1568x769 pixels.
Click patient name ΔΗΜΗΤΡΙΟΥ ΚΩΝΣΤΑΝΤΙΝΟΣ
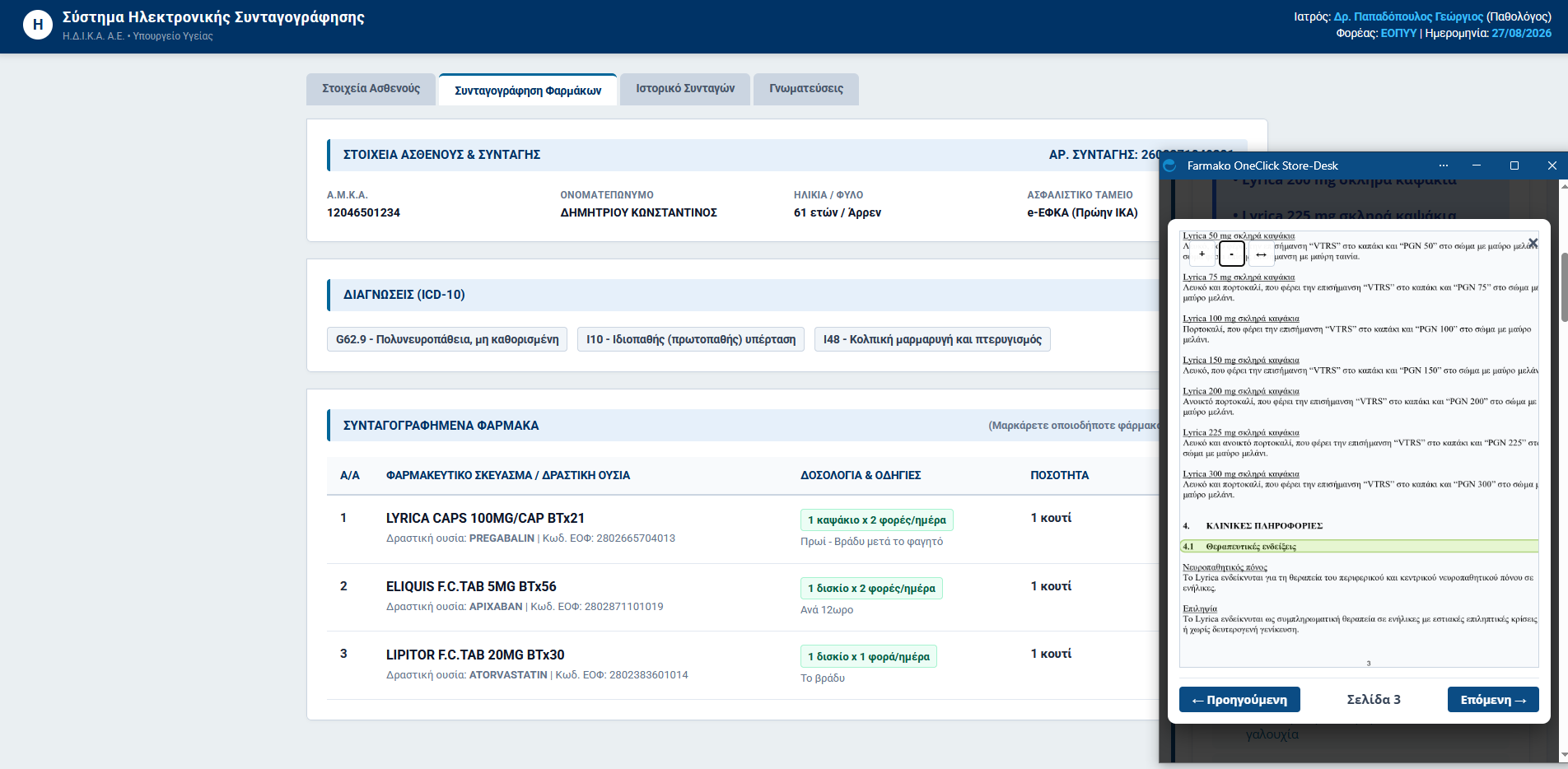[x=638, y=212]
